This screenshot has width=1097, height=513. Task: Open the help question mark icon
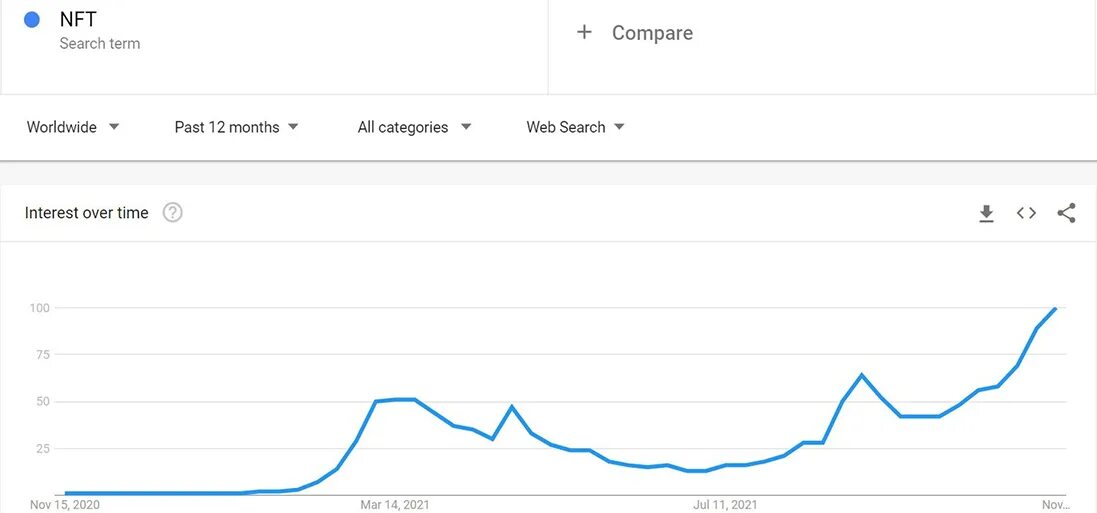click(x=173, y=213)
